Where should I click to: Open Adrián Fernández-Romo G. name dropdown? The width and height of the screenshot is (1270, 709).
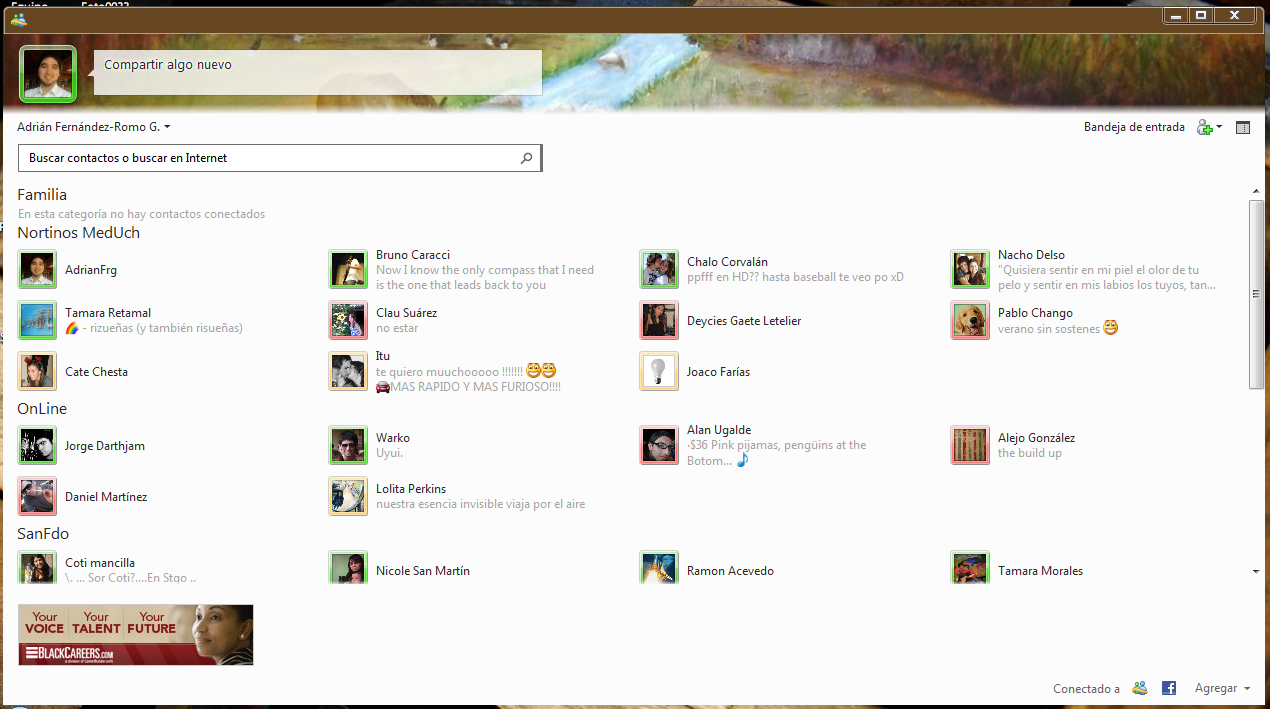point(94,127)
